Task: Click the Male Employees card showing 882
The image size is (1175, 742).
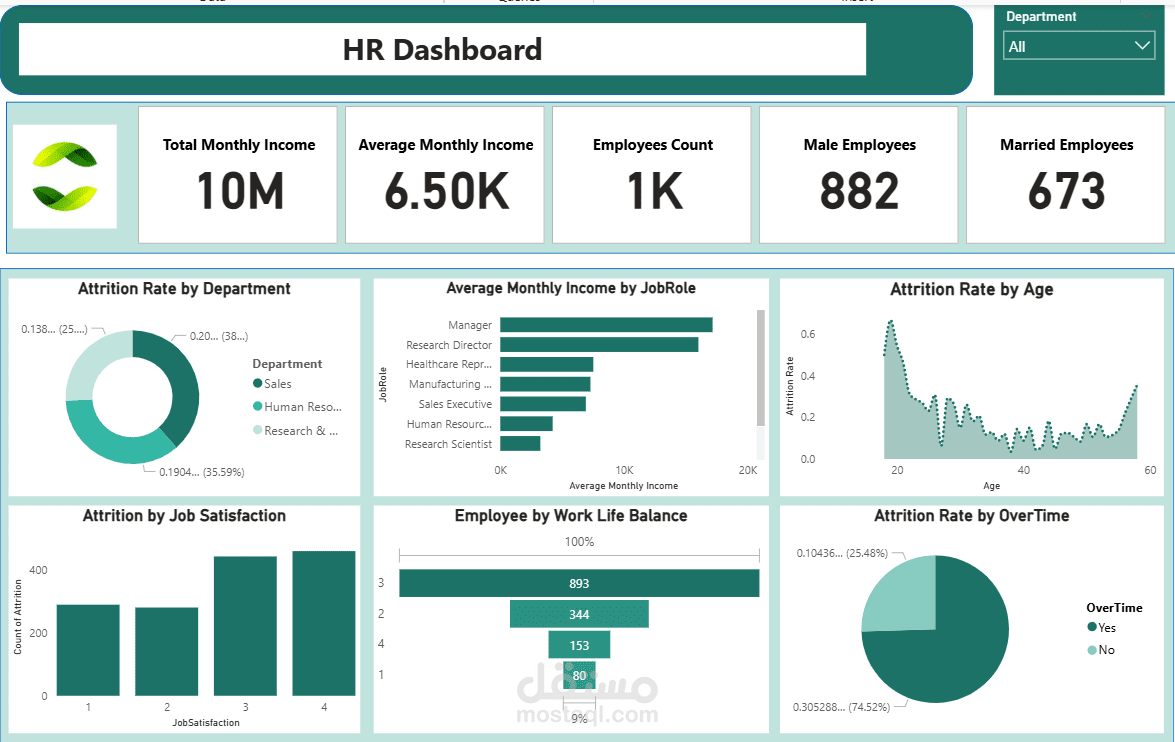Action: tap(858, 175)
